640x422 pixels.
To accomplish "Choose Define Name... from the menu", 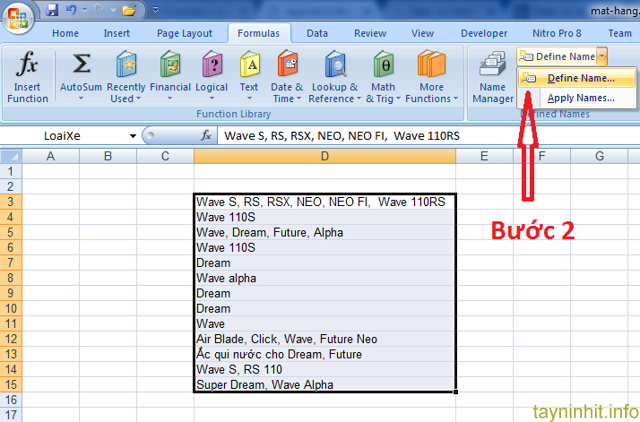I will 580,78.
